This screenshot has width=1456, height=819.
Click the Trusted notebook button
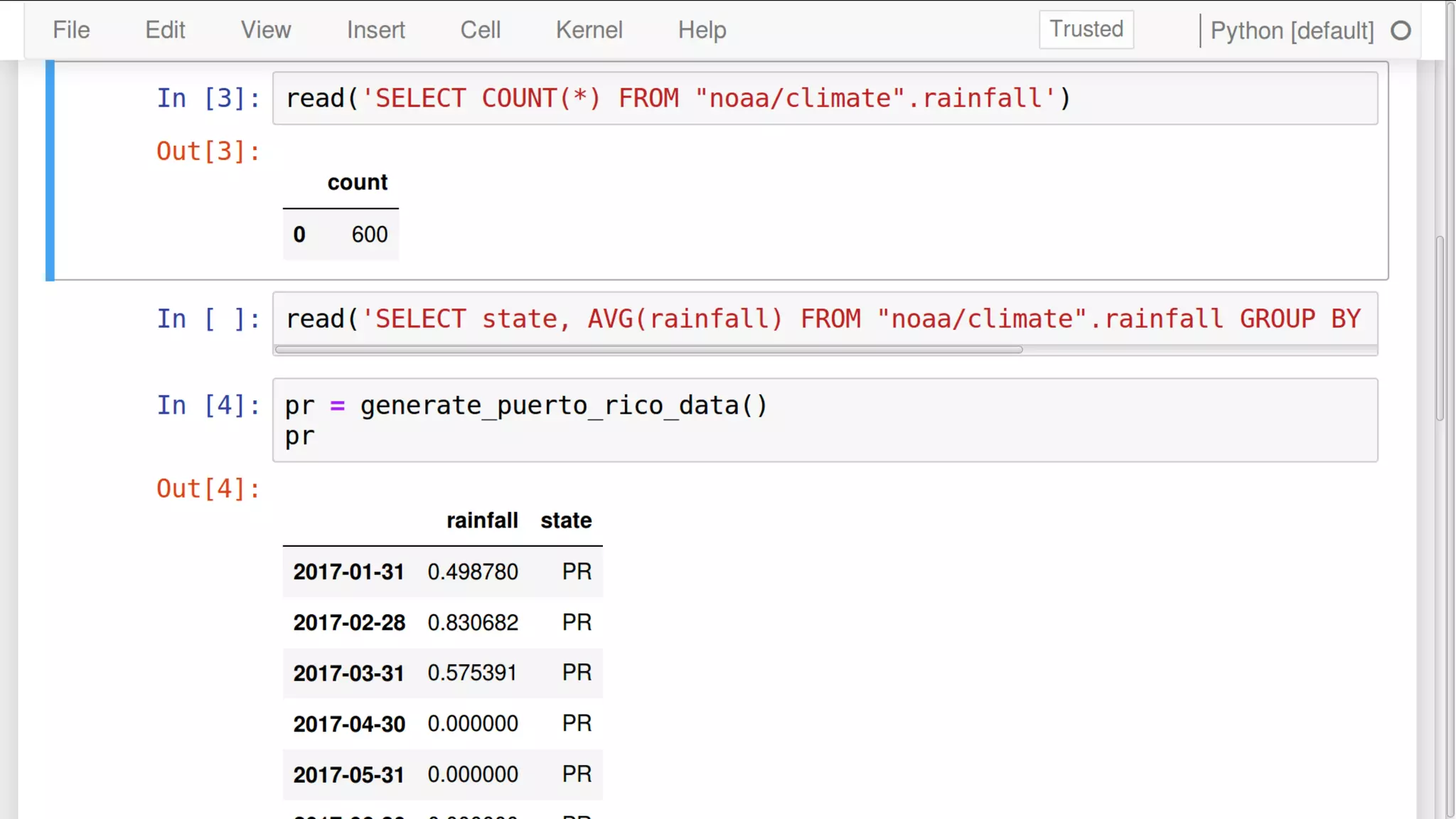click(x=1086, y=29)
